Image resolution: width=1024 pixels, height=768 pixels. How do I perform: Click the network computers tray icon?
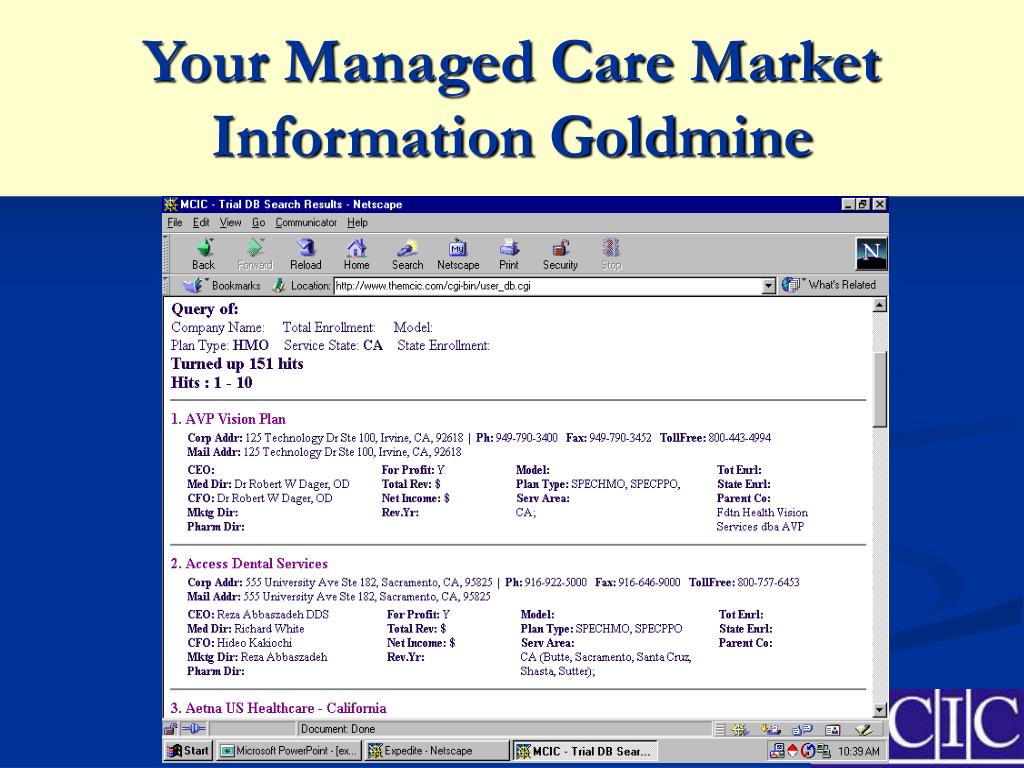click(x=778, y=750)
